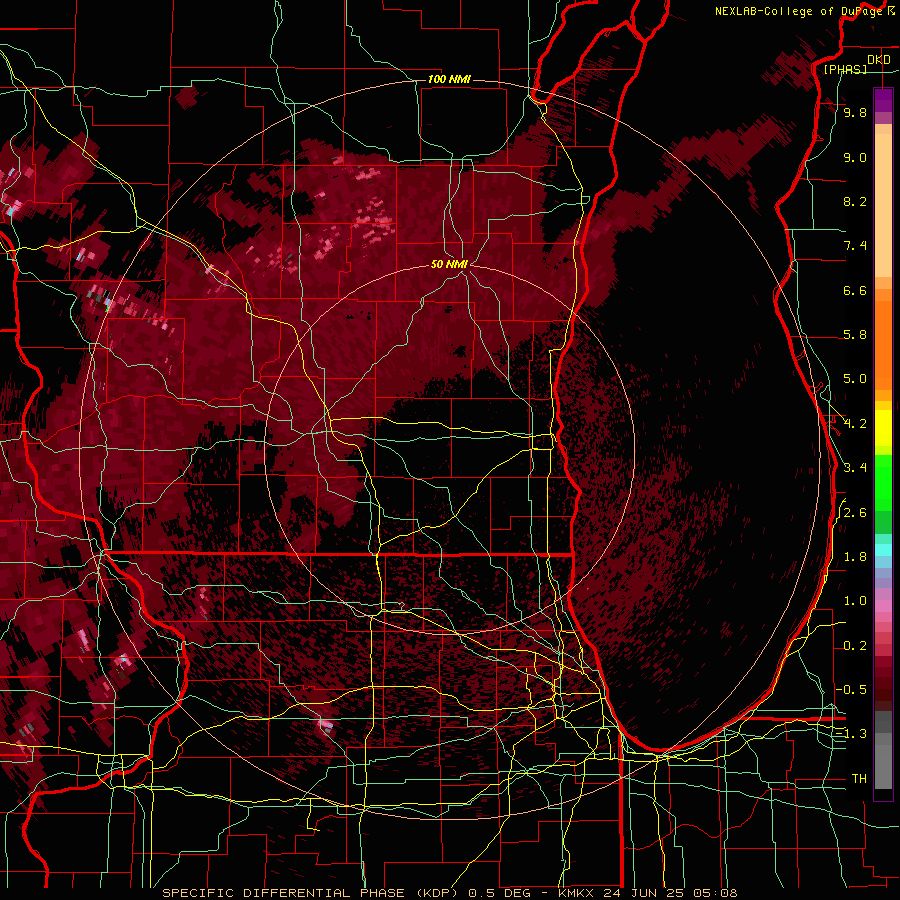The width and height of the screenshot is (900, 900).
Task: Click the 100 NMI range ring label
Action: 449,79
